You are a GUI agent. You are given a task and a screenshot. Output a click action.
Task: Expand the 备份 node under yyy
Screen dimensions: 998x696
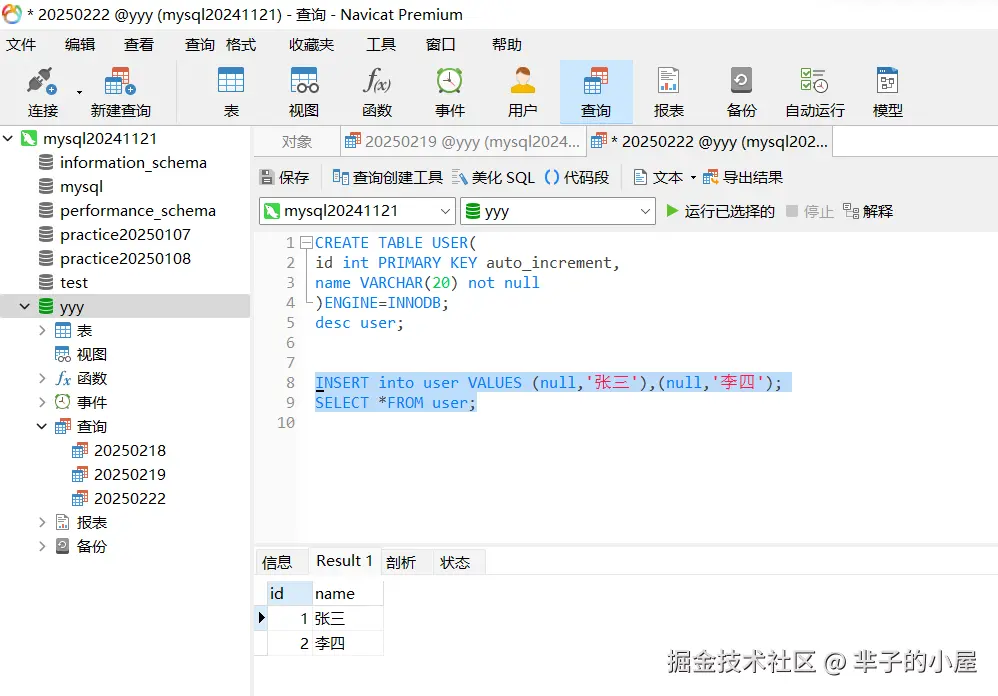point(42,546)
